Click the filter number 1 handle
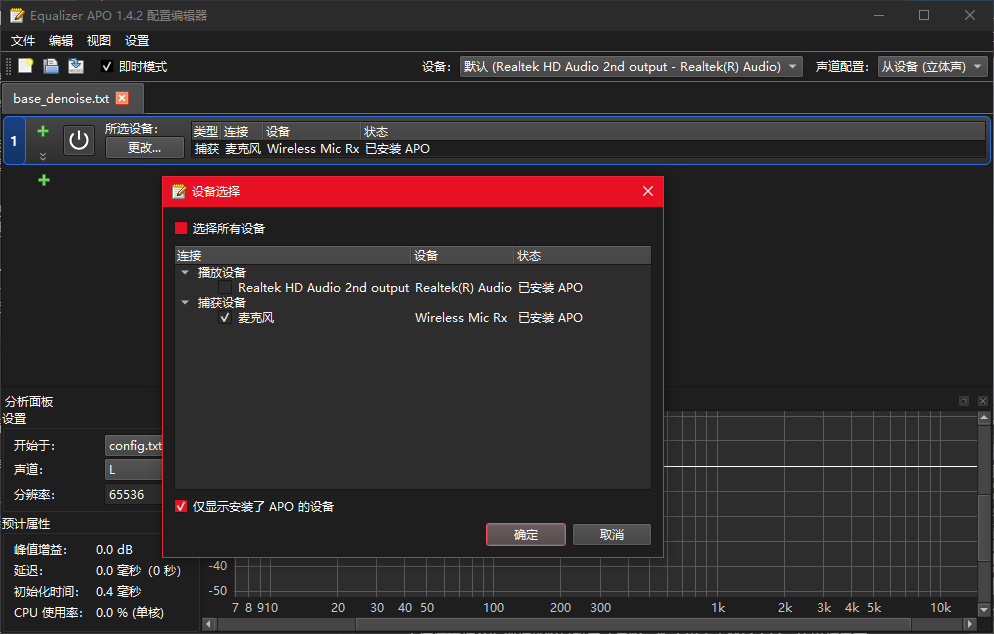994x634 pixels. click(14, 141)
